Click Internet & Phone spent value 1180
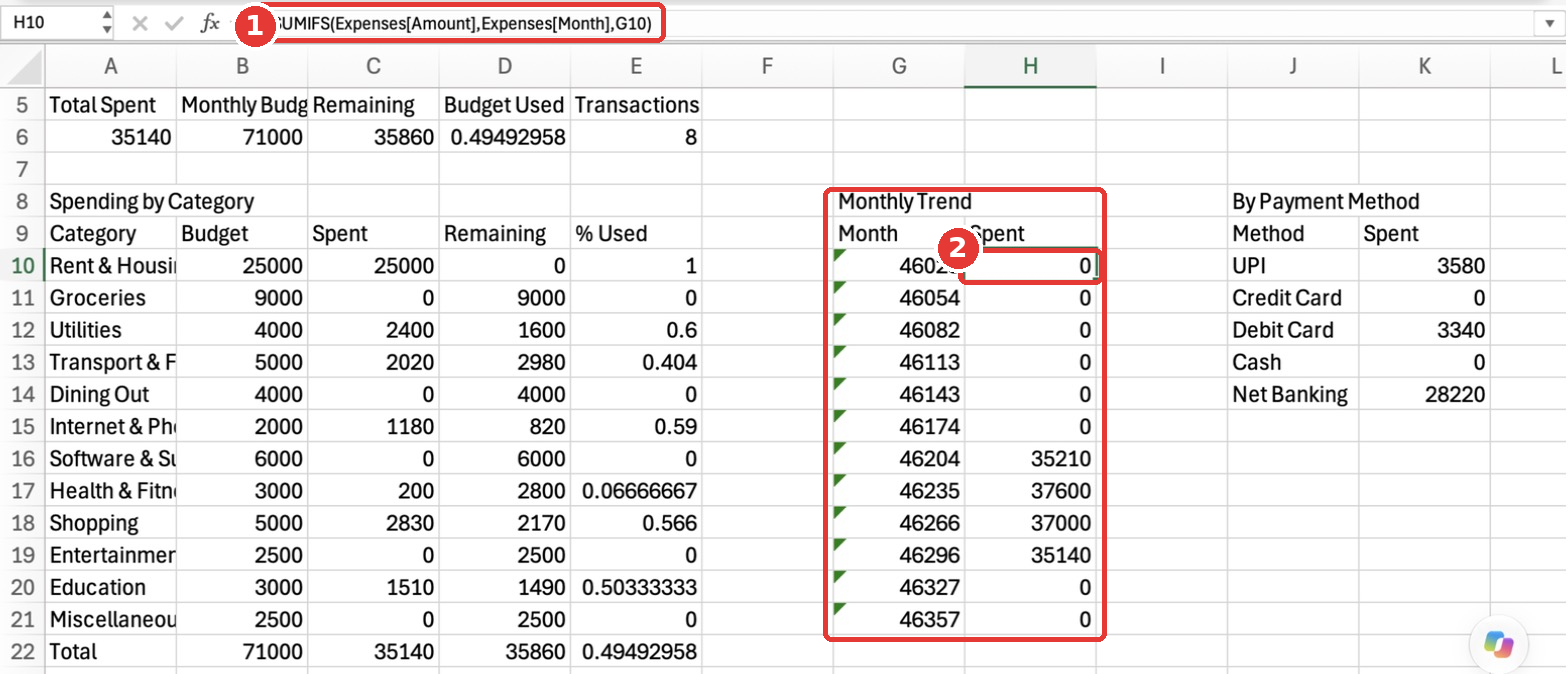The width and height of the screenshot is (1568, 674). point(373,426)
